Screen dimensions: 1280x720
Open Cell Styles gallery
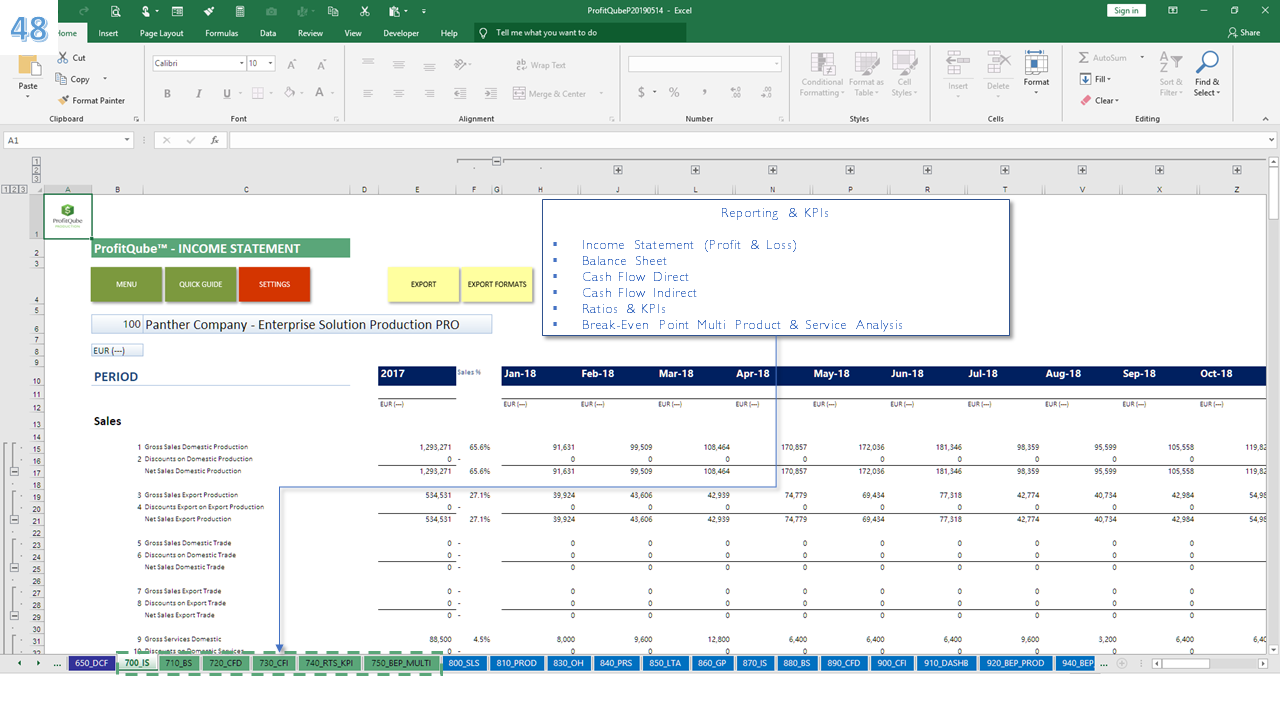click(x=903, y=75)
